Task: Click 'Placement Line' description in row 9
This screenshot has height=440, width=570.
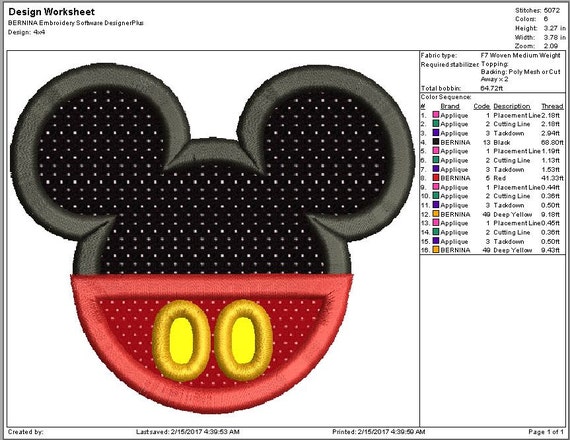Action: (517, 187)
